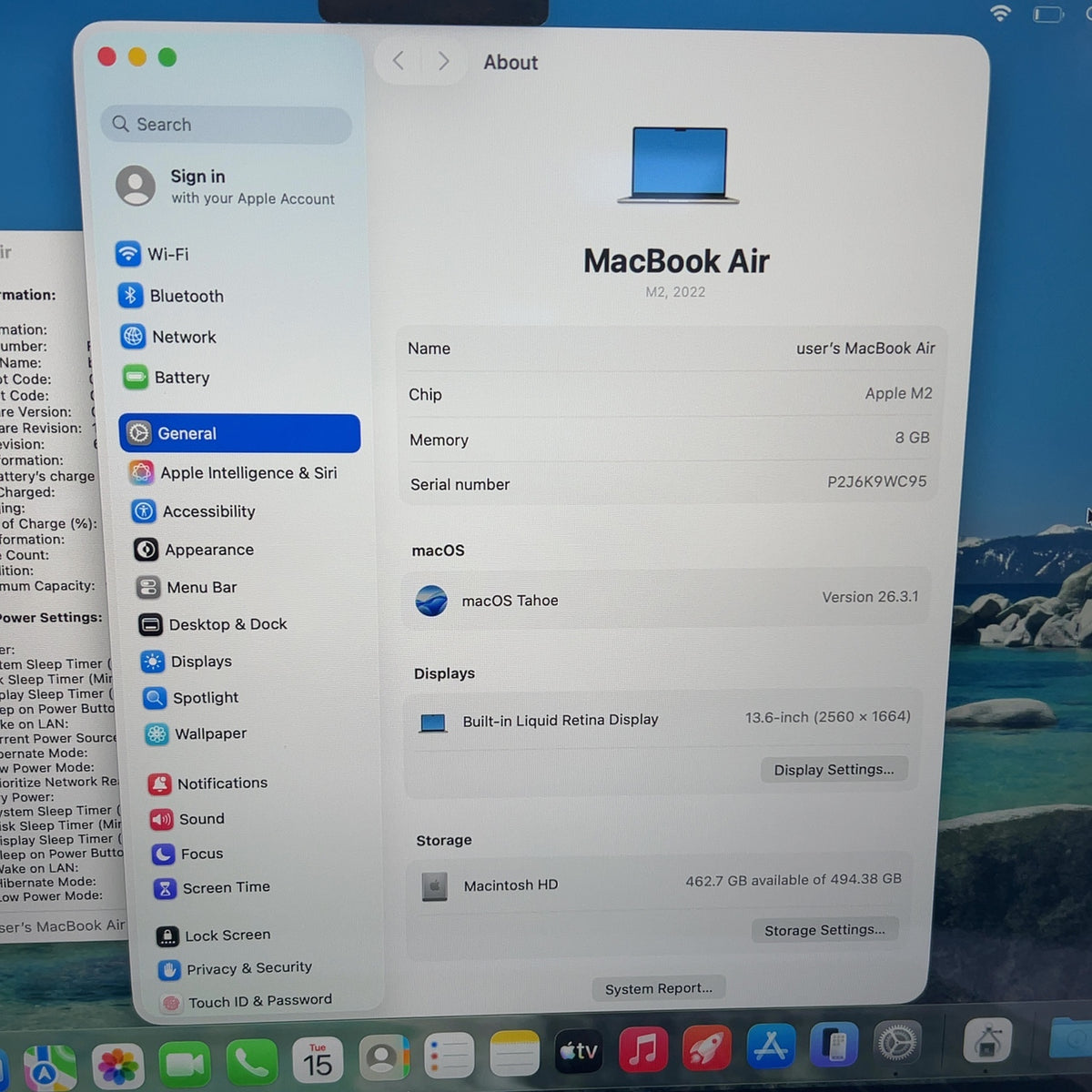Open Touch ID & Password settings
Screen dimensions: 1092x1092
[247, 1001]
